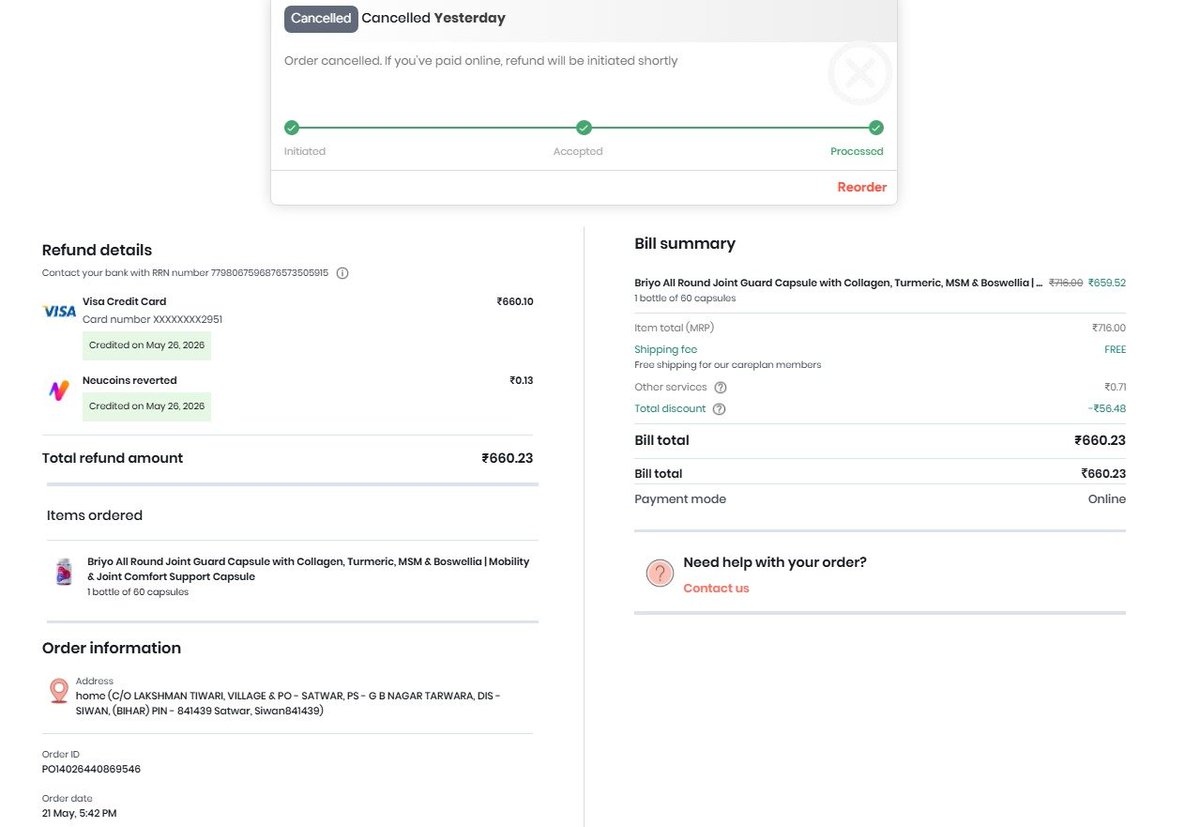Click the free shipping careplan note
Image resolution: width=1200 pixels, height=827 pixels.
click(x=728, y=365)
